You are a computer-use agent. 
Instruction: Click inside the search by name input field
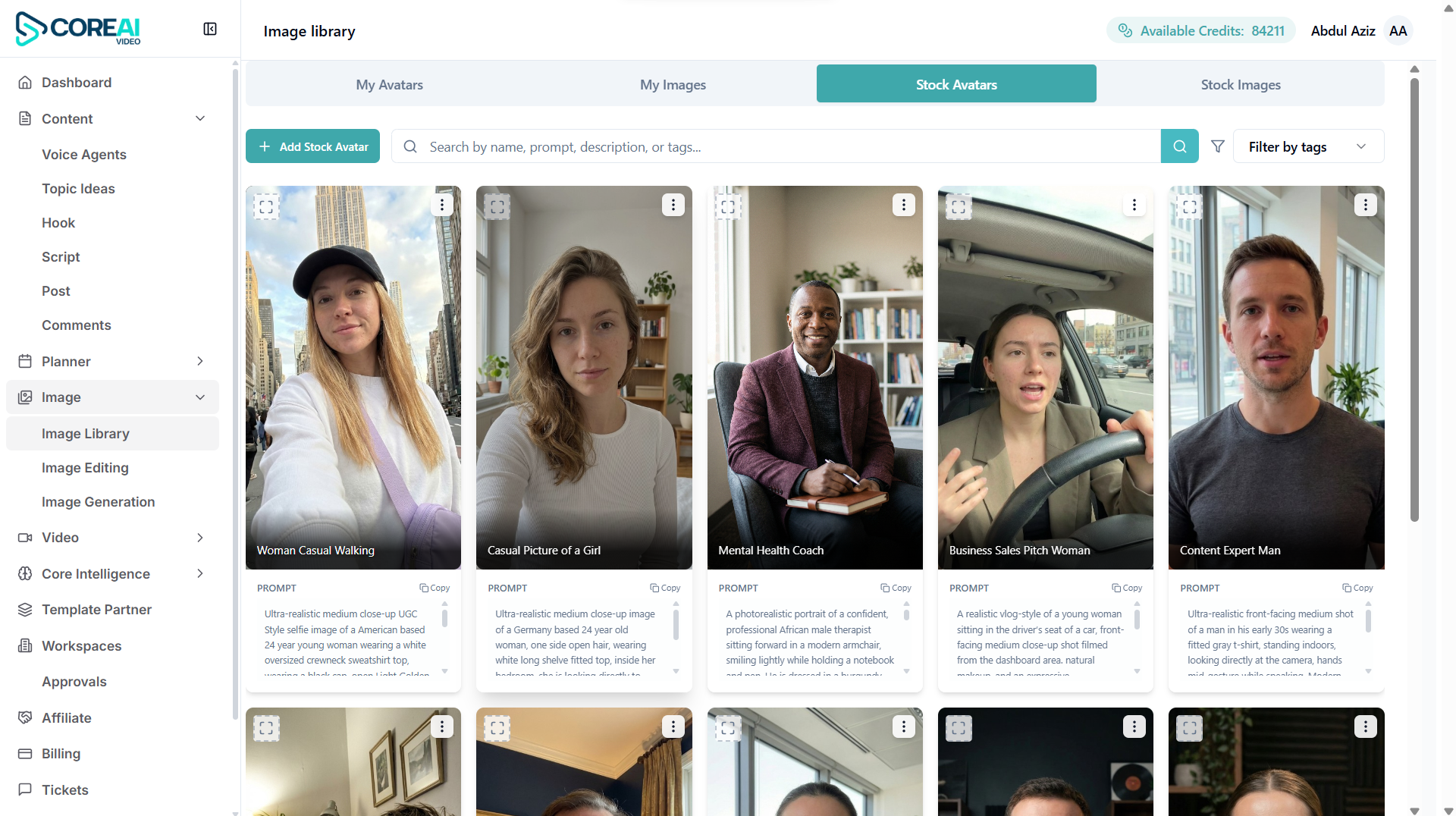click(758, 146)
